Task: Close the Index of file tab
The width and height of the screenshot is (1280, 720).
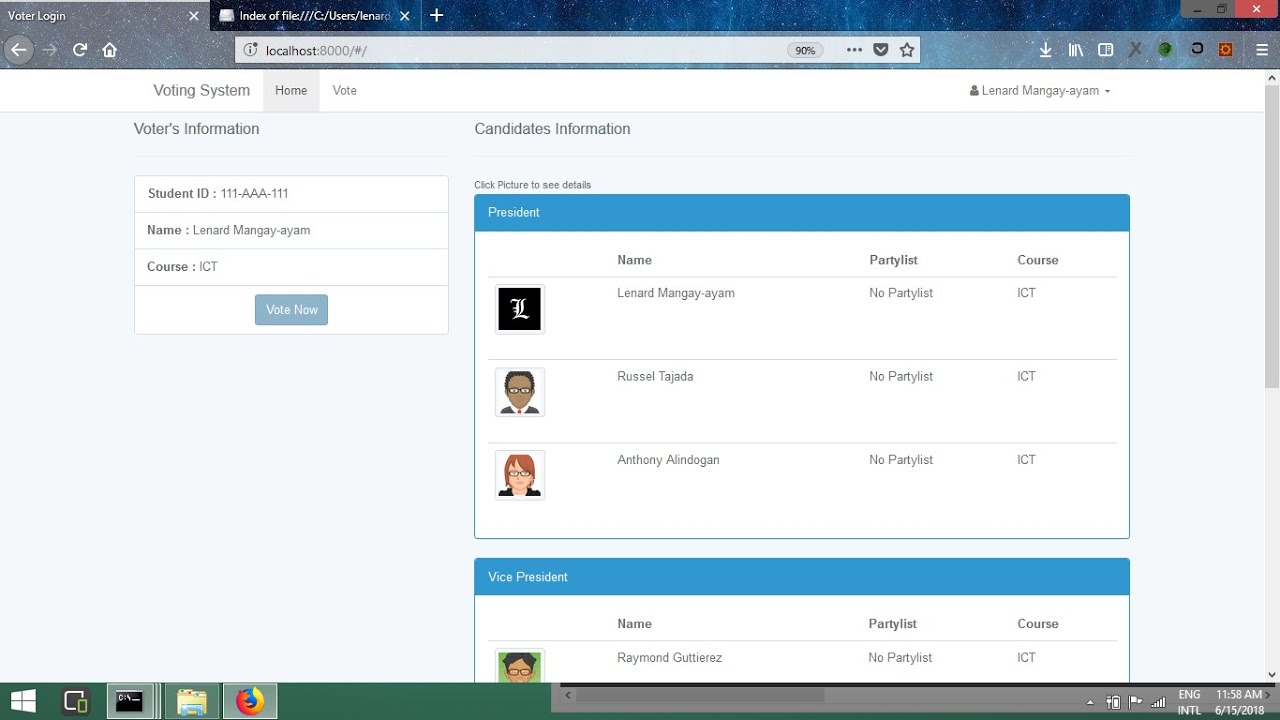Action: (x=405, y=16)
